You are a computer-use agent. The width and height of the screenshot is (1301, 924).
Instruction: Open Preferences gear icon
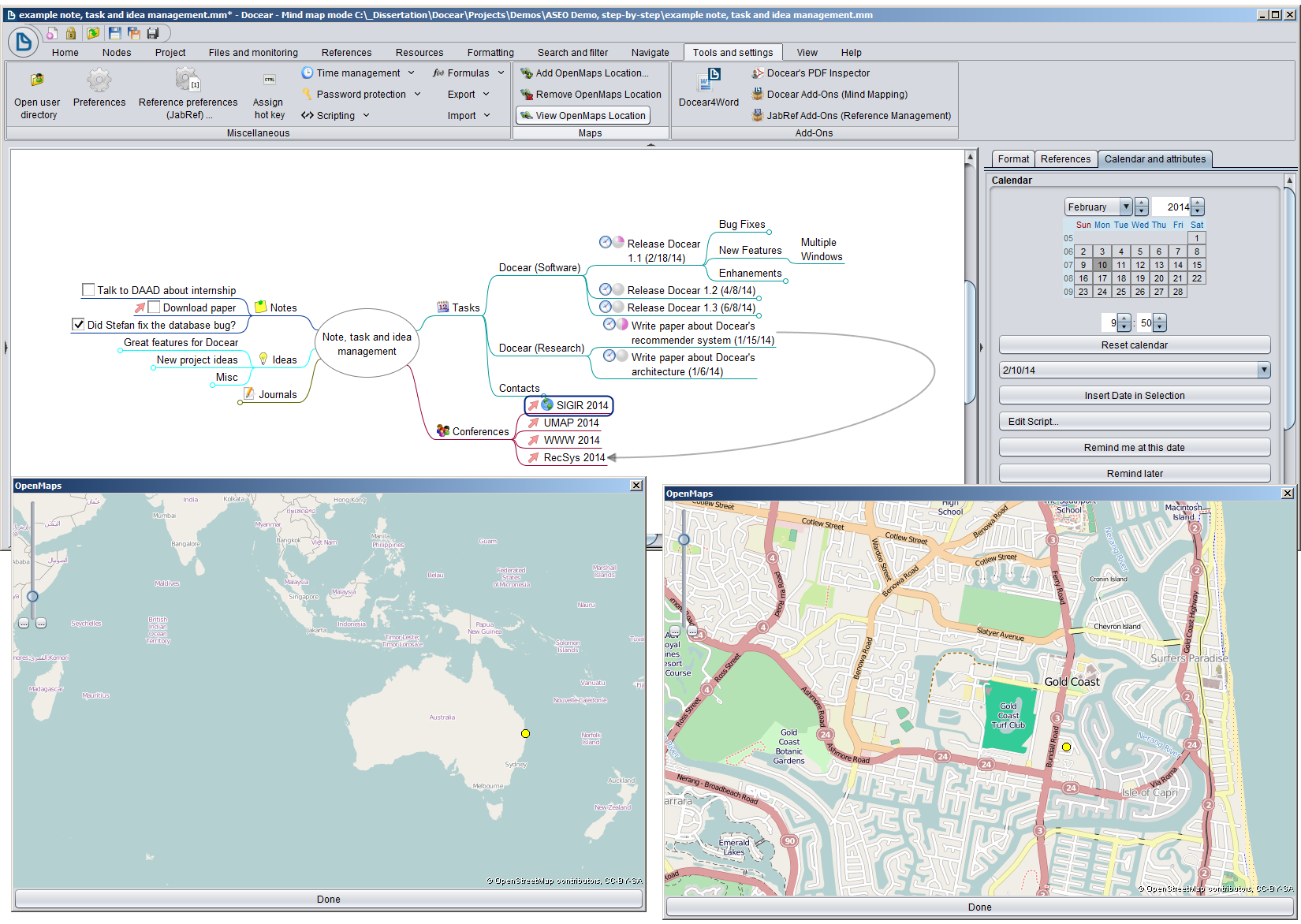click(99, 80)
